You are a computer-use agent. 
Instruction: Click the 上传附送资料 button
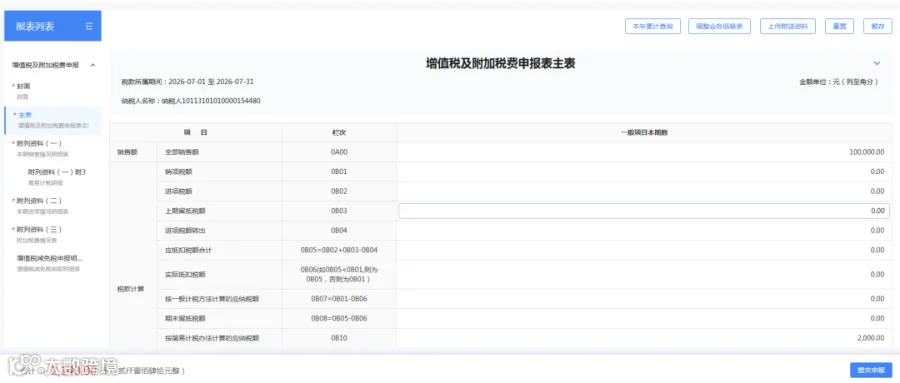(x=788, y=26)
